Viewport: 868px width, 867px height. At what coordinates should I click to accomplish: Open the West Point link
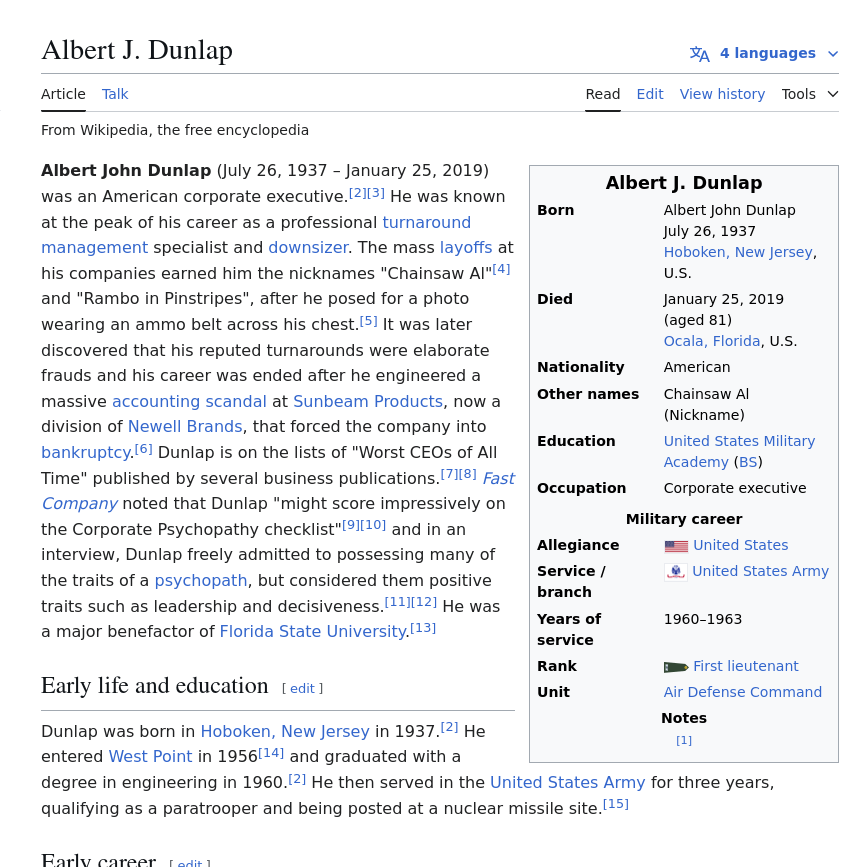point(150,756)
